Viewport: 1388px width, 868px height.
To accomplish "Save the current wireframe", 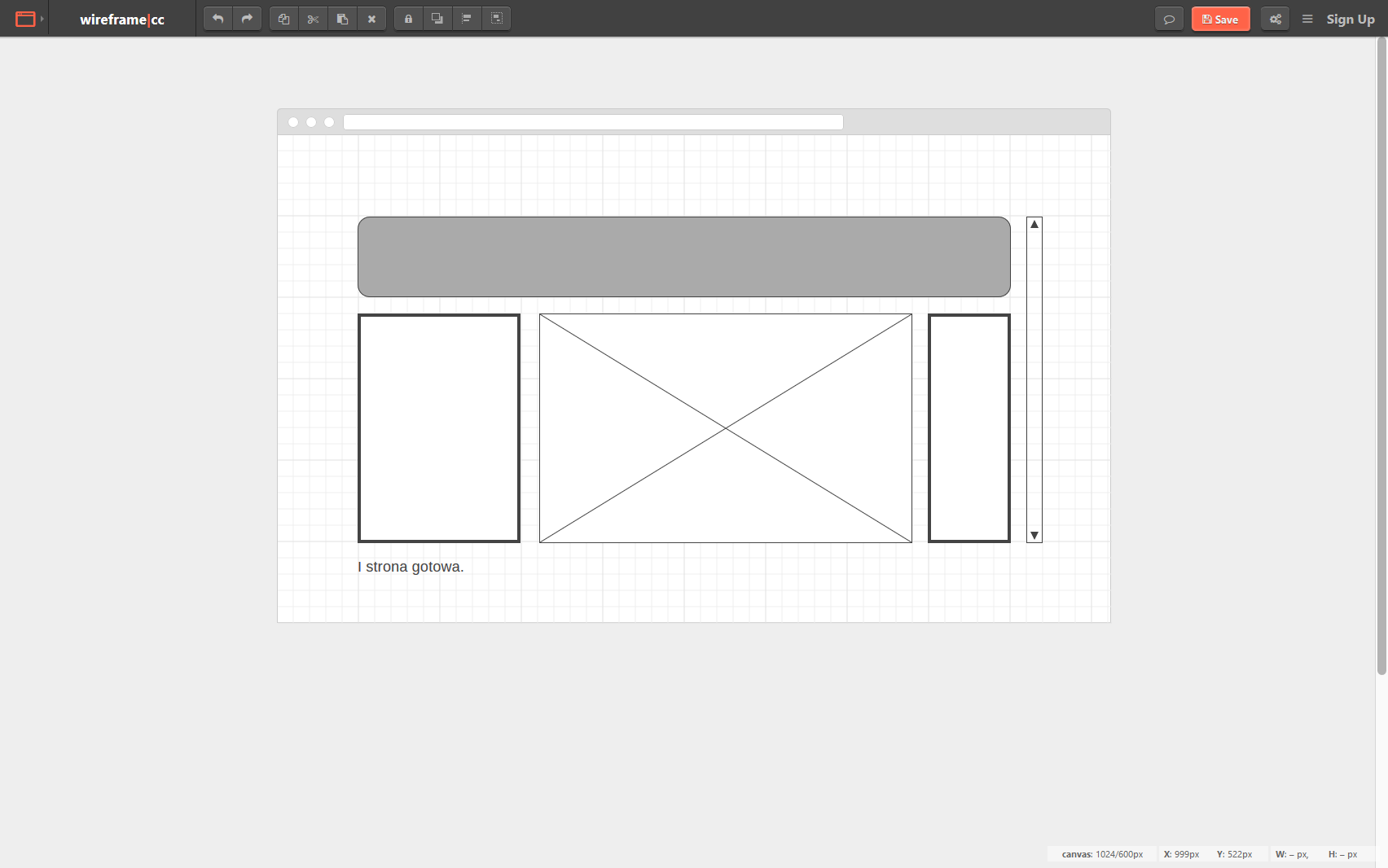I will 1220,18.
